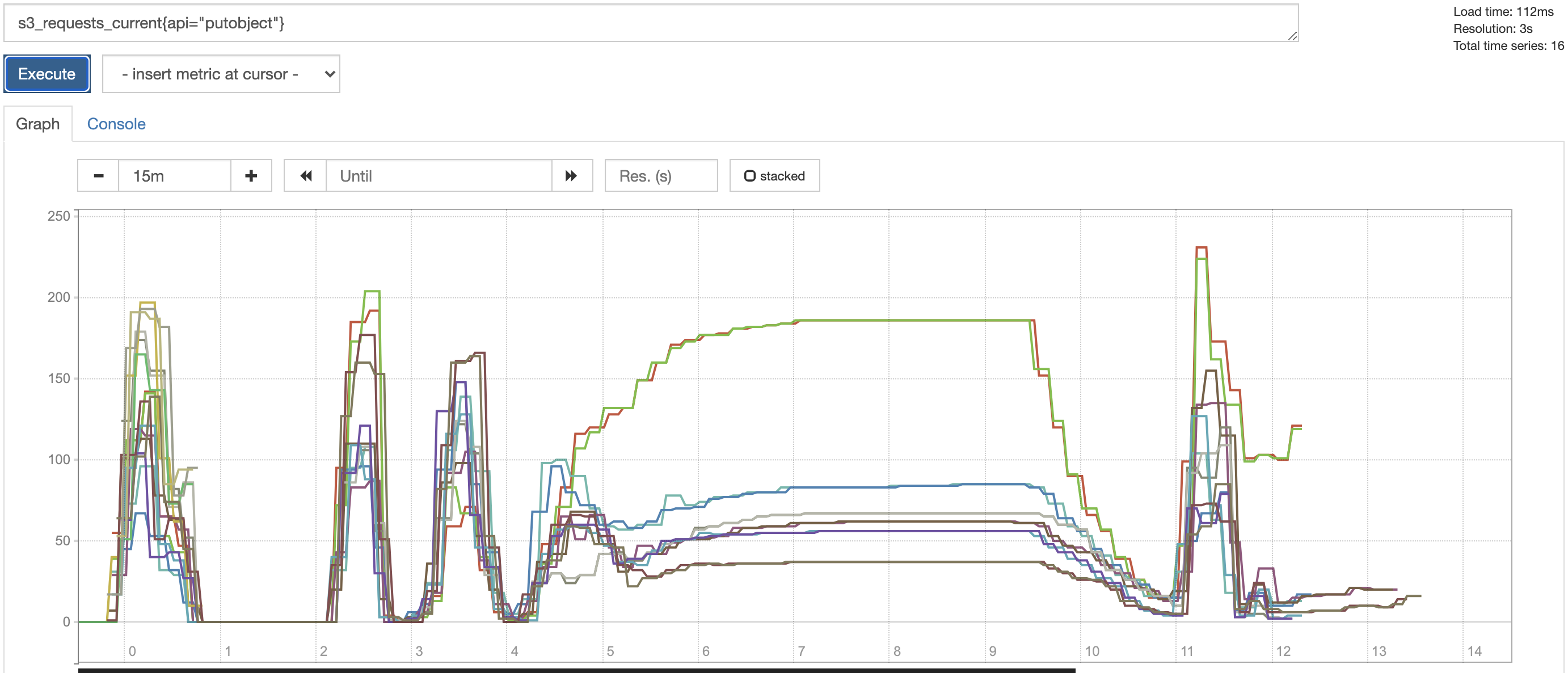Click the 15m range input field
Screen dimensions: 1568x673
coord(174,176)
